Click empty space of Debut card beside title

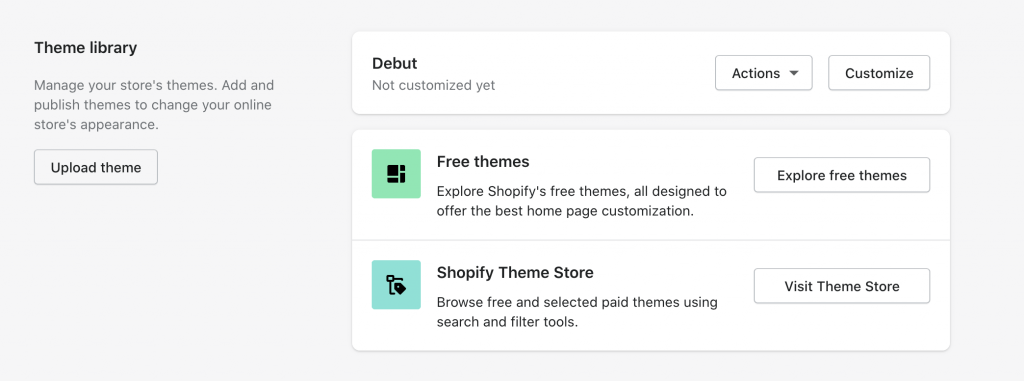pyautogui.click(x=588, y=73)
